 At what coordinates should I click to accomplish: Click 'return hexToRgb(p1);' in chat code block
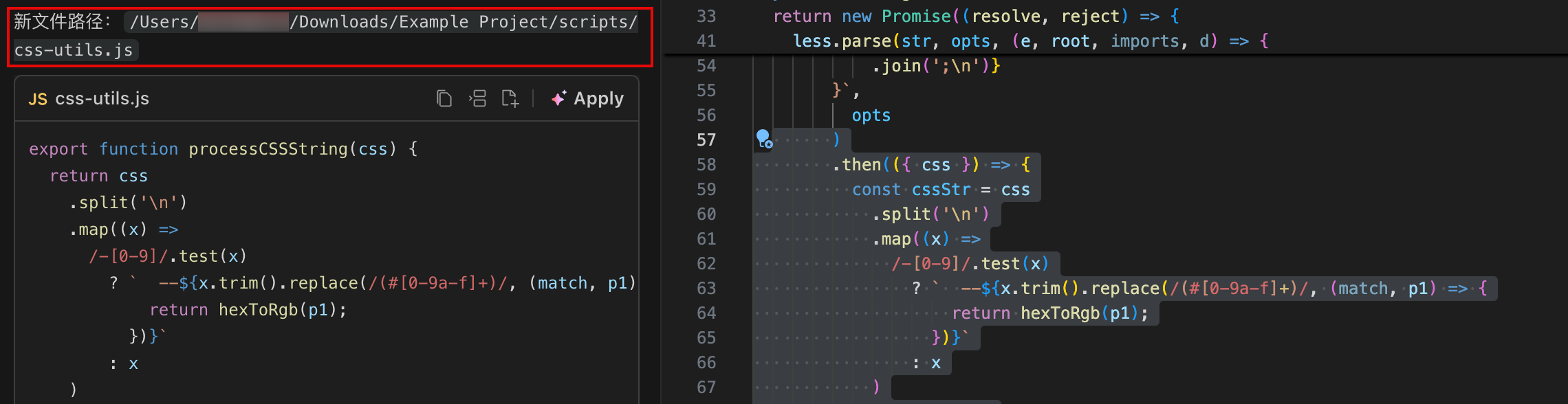click(248, 310)
